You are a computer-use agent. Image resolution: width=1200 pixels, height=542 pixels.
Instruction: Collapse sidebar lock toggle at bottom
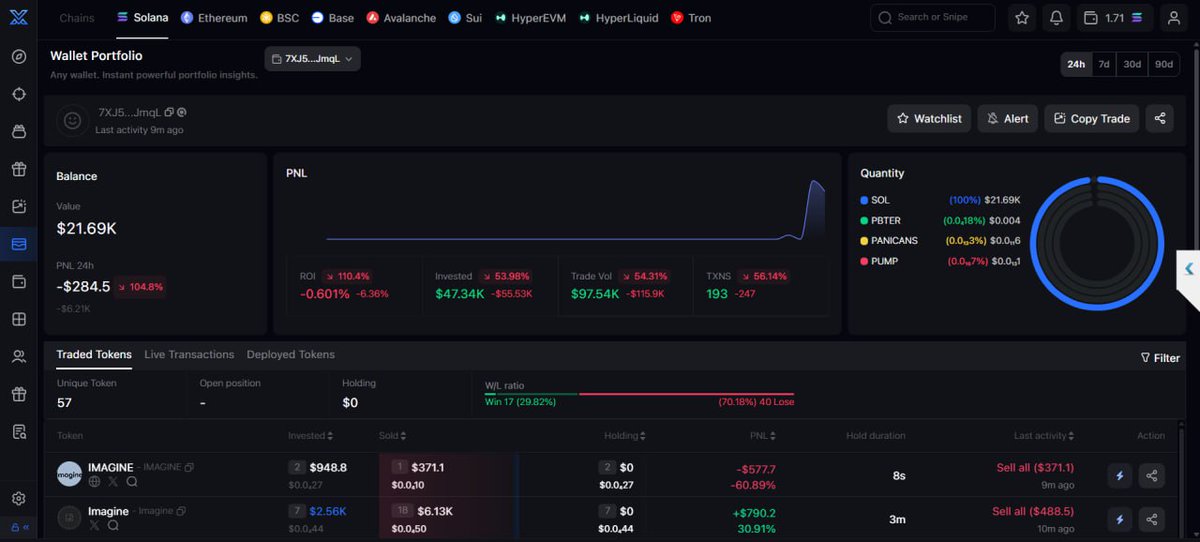click(19, 527)
